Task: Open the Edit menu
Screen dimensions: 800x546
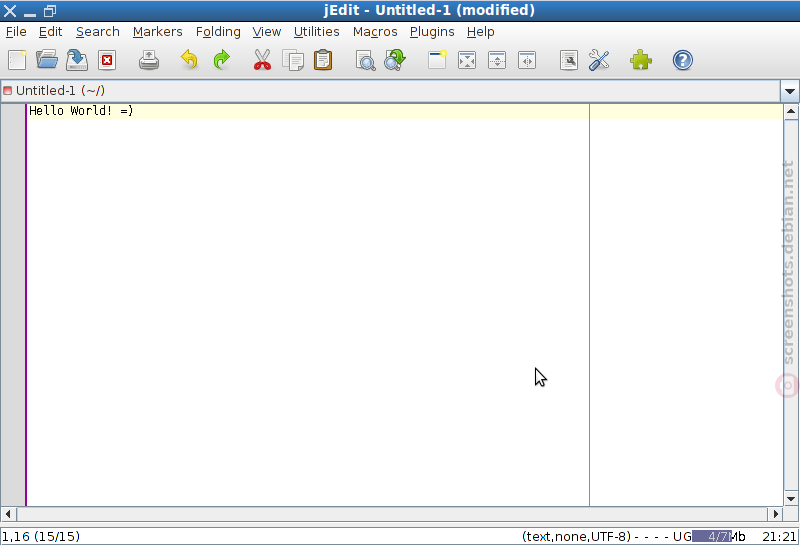Action: point(51,32)
